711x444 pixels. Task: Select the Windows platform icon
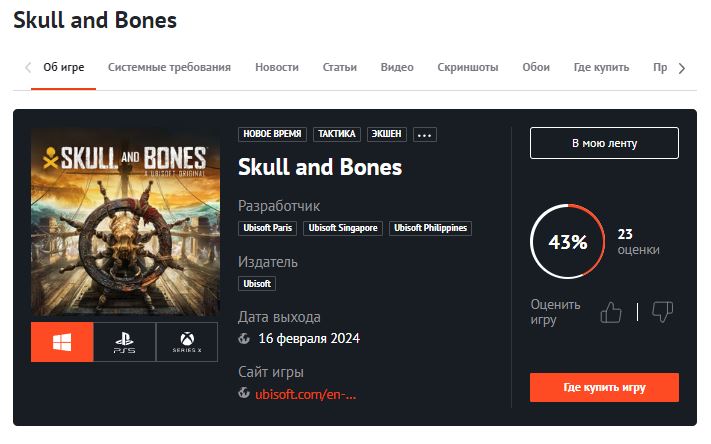(x=62, y=342)
